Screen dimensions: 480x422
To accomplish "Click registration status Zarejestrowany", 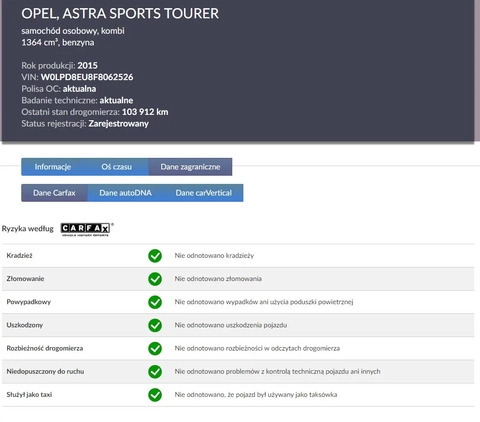I will point(119,124).
